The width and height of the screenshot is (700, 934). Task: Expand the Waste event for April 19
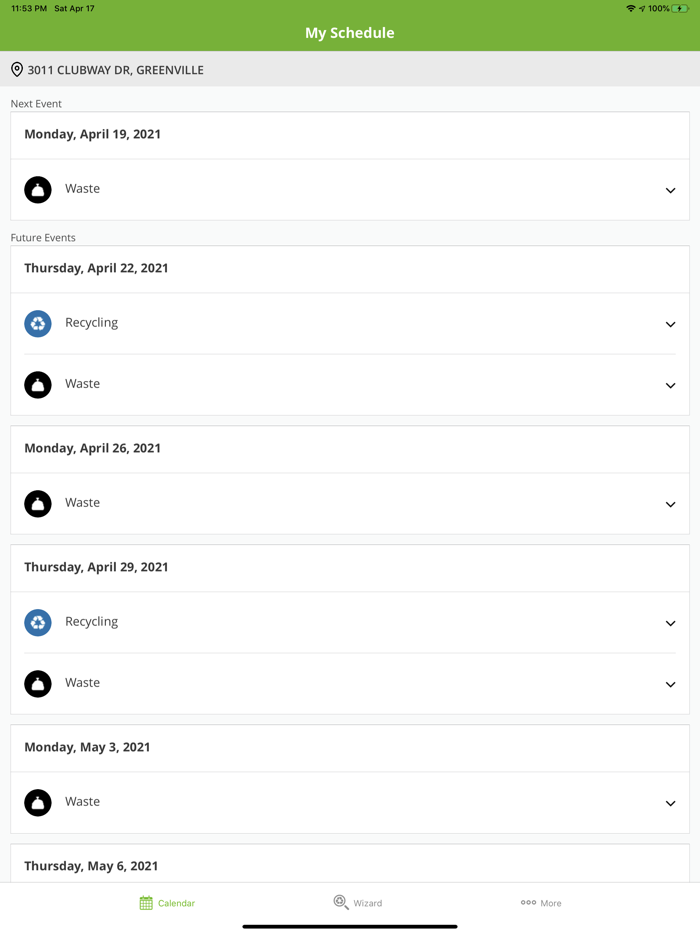tap(670, 190)
